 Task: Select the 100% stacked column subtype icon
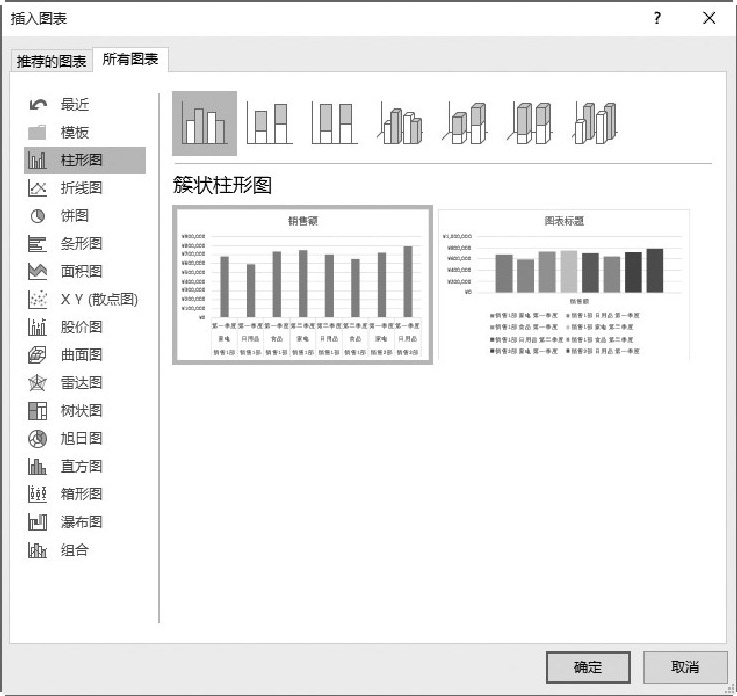[x=335, y=124]
